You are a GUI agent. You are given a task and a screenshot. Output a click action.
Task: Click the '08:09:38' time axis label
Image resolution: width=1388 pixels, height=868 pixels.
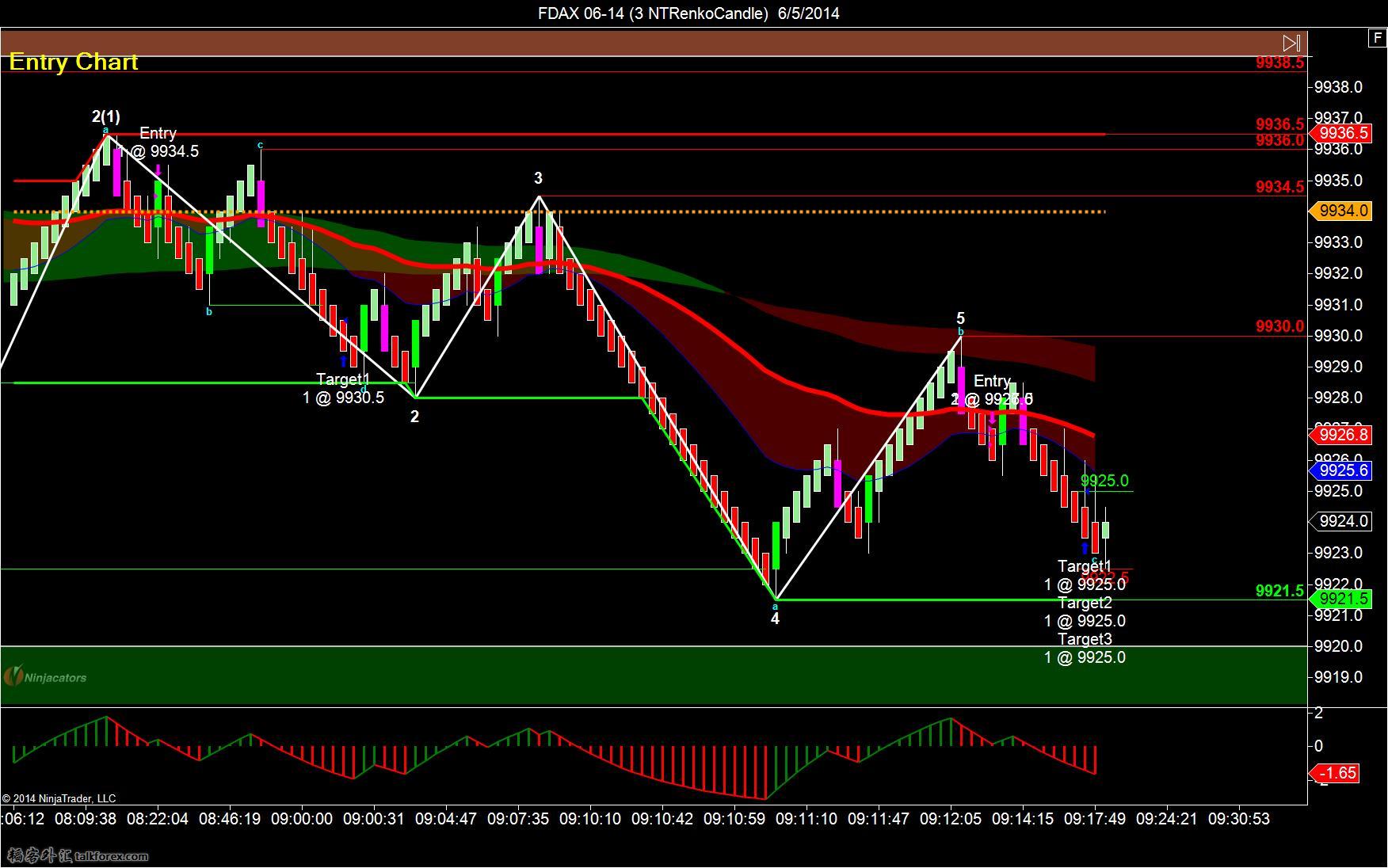click(x=85, y=819)
